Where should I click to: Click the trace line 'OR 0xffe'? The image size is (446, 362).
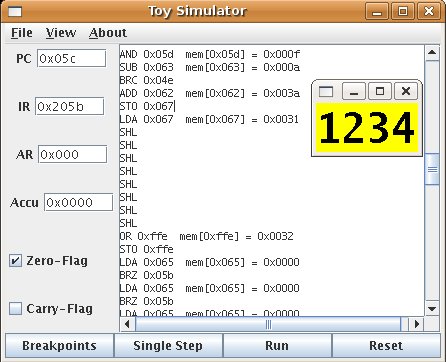[x=144, y=236]
